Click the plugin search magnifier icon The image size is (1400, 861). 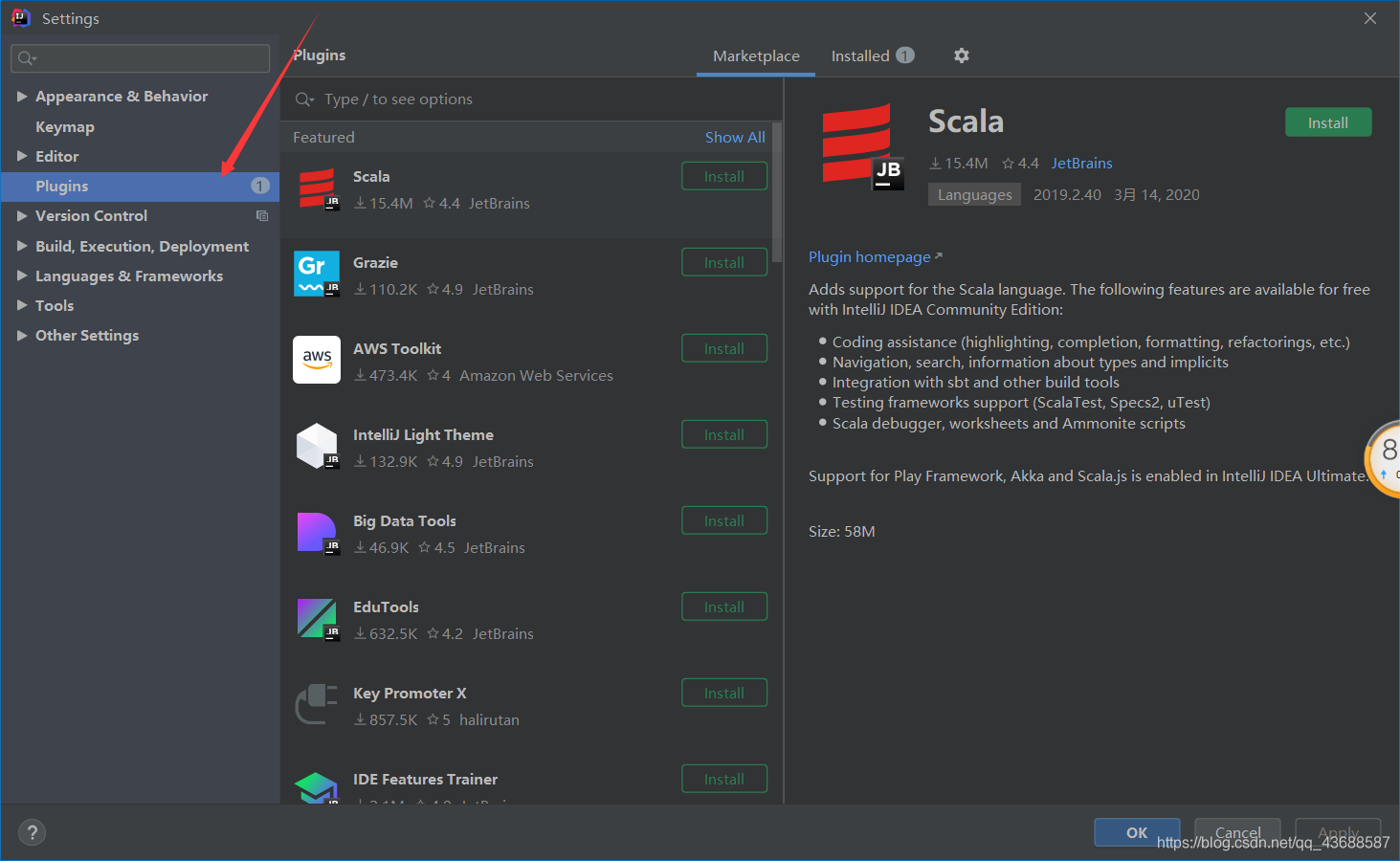pos(304,99)
